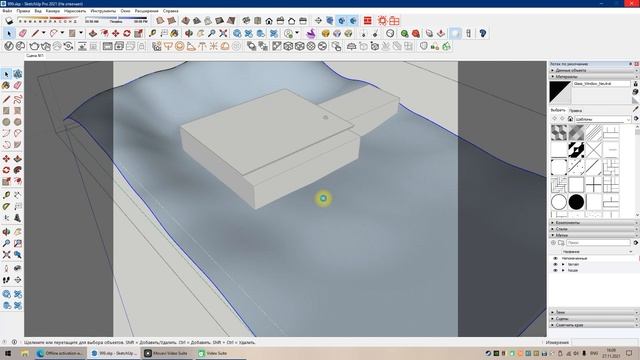
Task: Switch to the Edit materials tab
Action: [576, 110]
